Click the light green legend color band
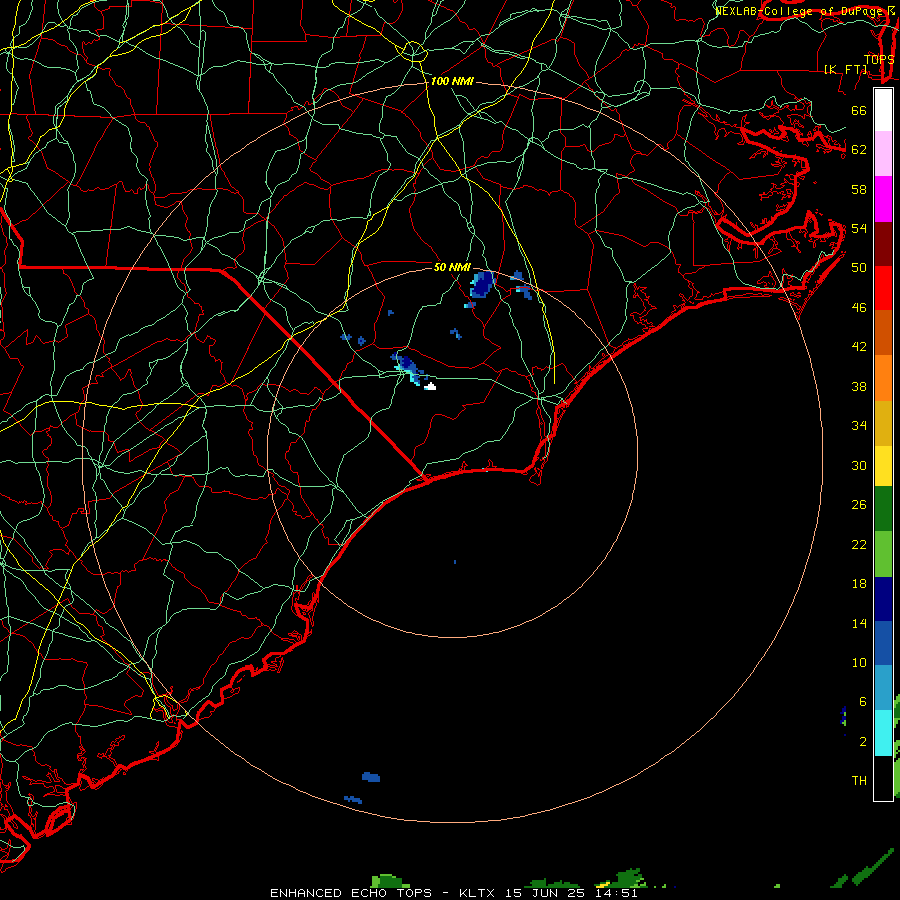The image size is (900, 900). point(883,553)
